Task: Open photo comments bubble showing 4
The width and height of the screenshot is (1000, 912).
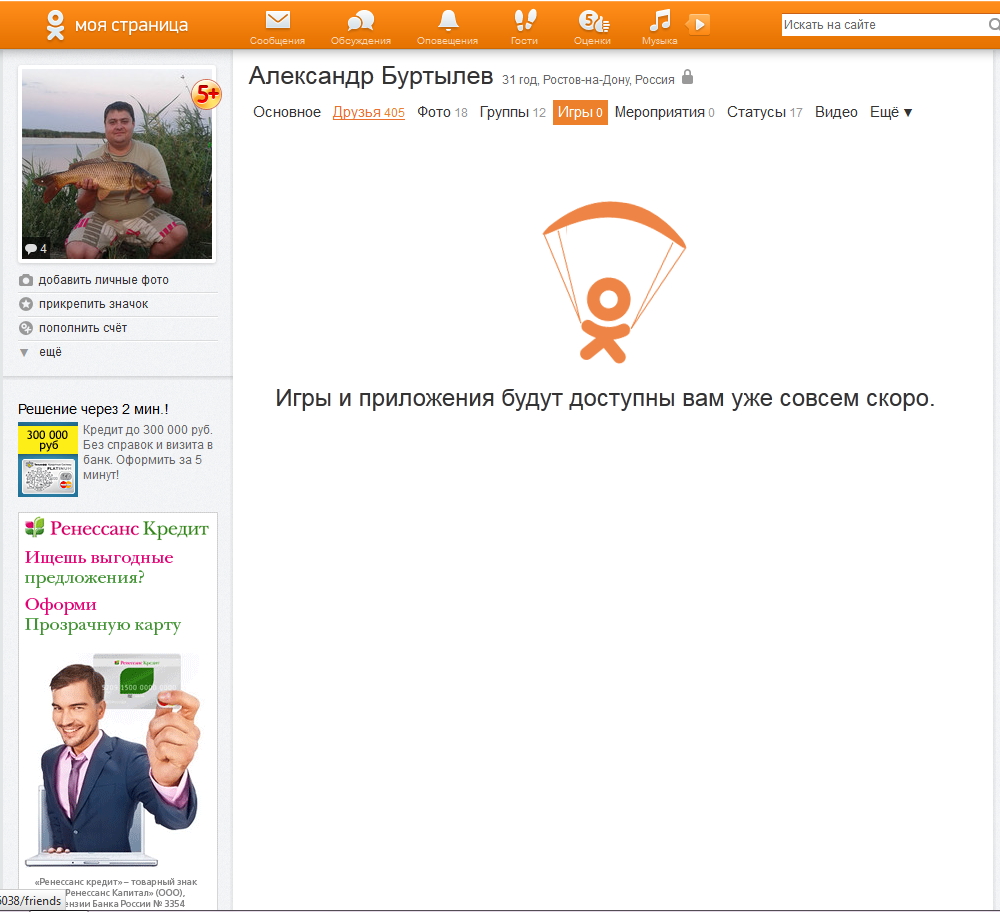Action: pyautogui.click(x=36, y=249)
